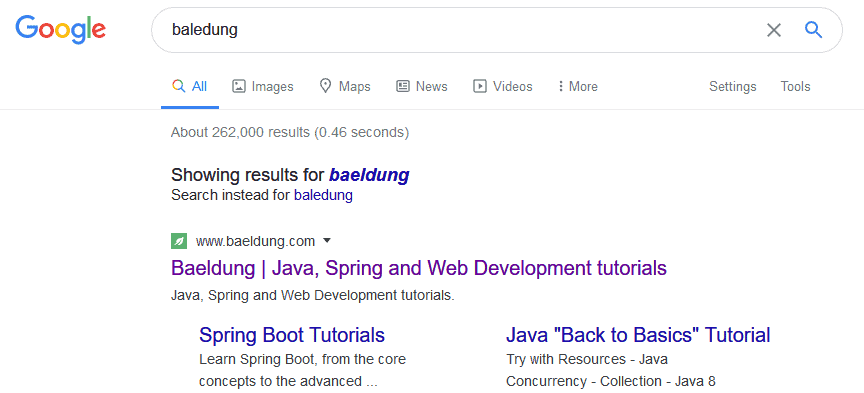Open Baeldung Java, Spring tutorials result
The image size is (864, 393).
point(419,268)
